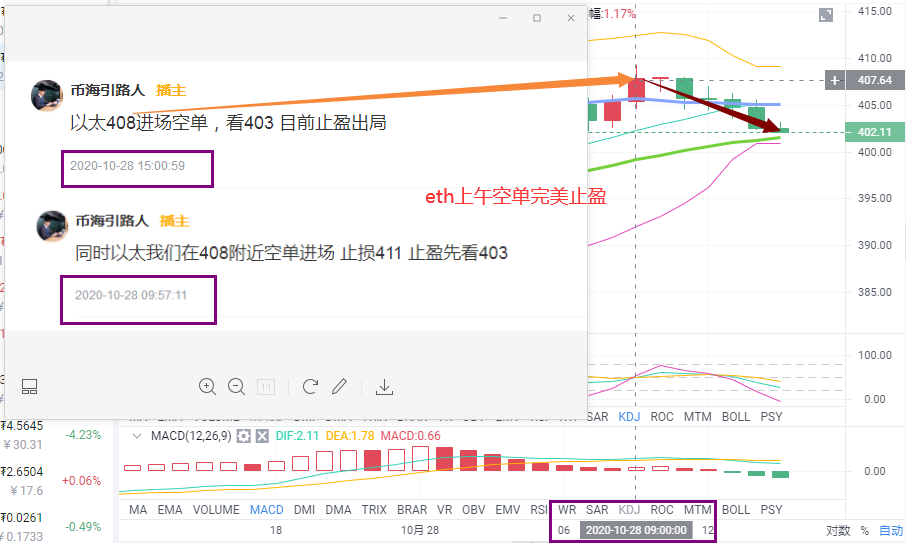906x543 pixels.
Task: Open MACD(12,26,9) settings gear
Action: tap(244, 436)
